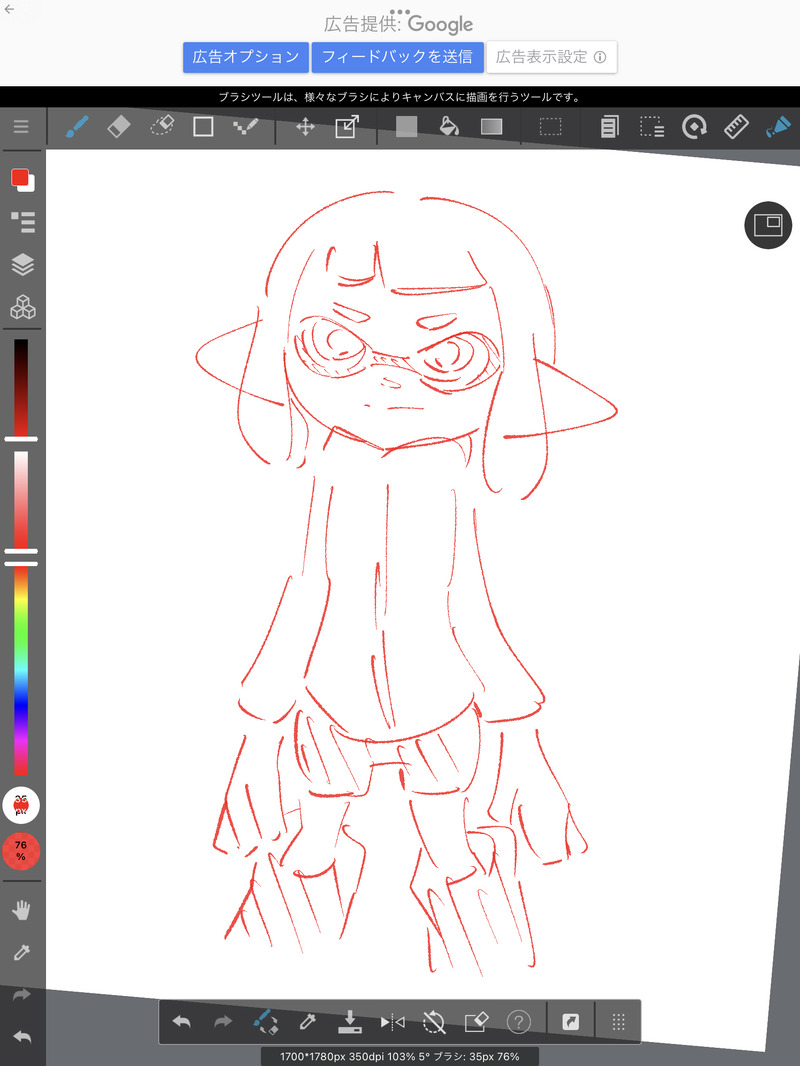The image size is (800, 1066).
Task: Select the dashed rectangle selection tool
Action: pyautogui.click(x=551, y=126)
